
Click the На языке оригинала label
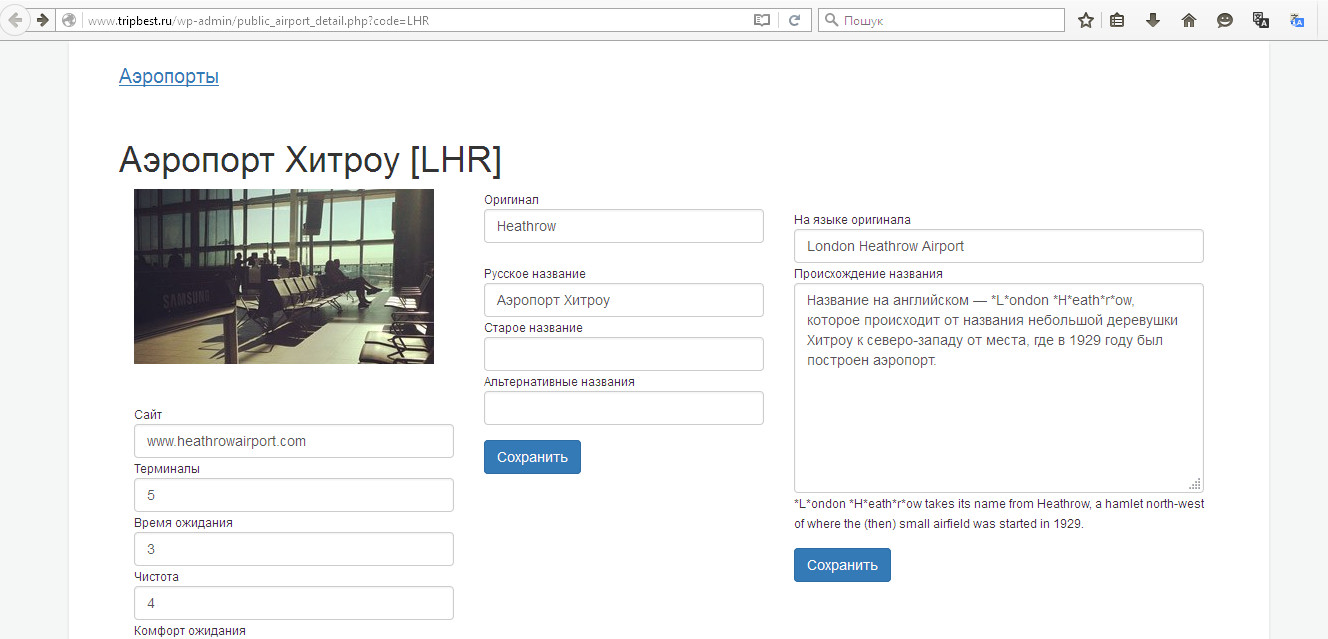852,220
